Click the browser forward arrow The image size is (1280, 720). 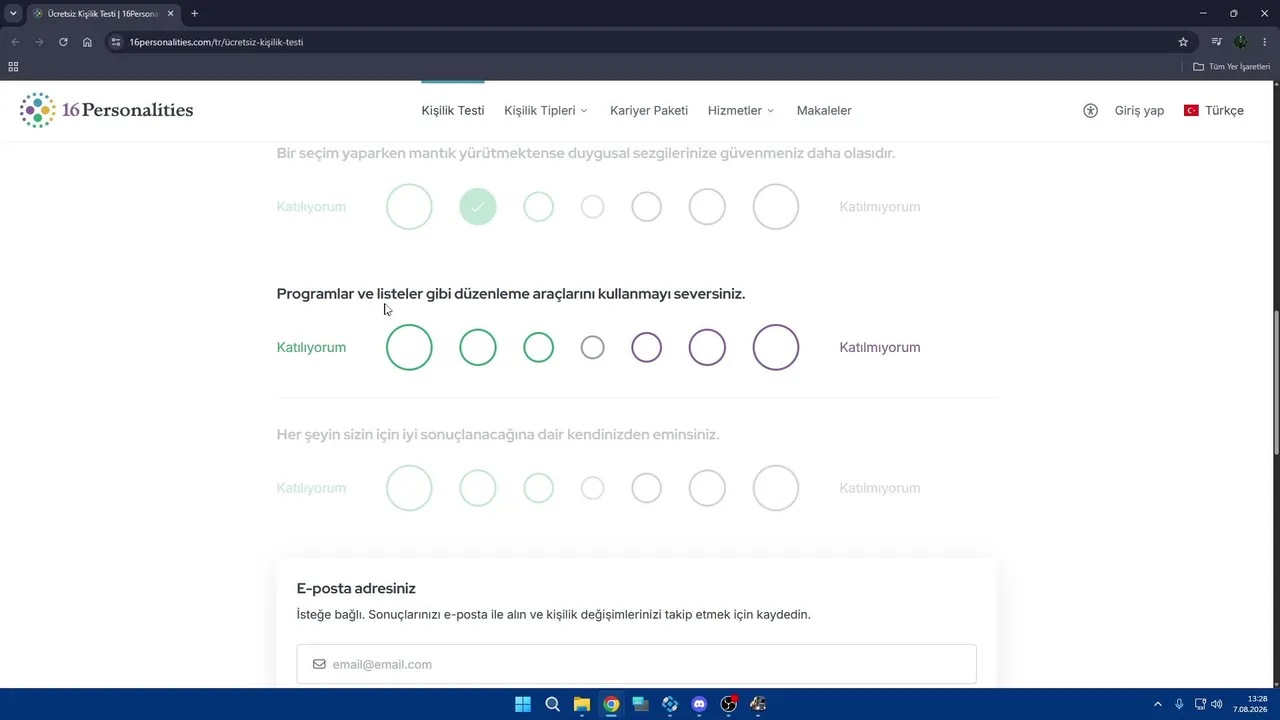point(39,42)
